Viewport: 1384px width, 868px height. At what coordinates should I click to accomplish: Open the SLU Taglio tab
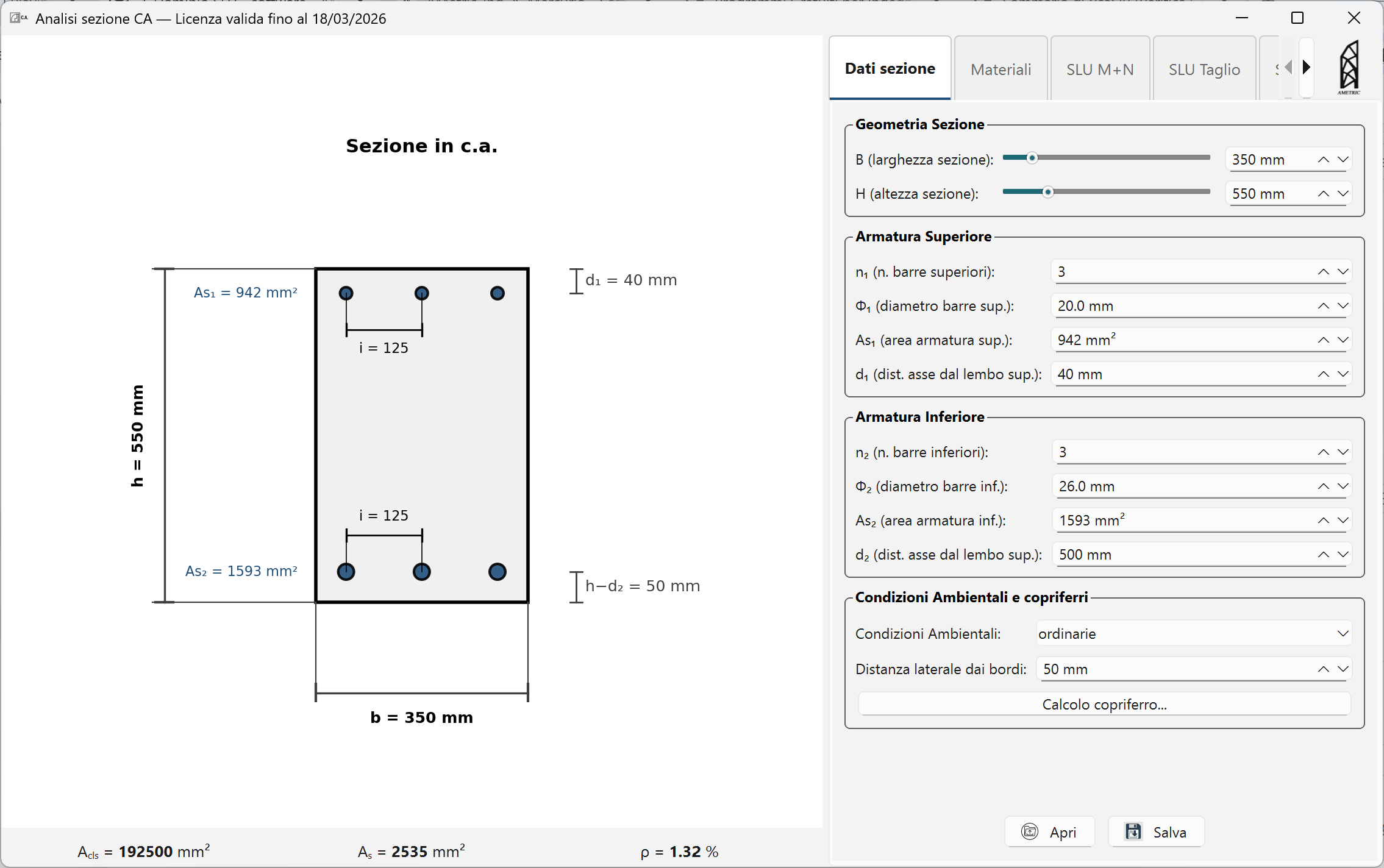pyautogui.click(x=1204, y=69)
